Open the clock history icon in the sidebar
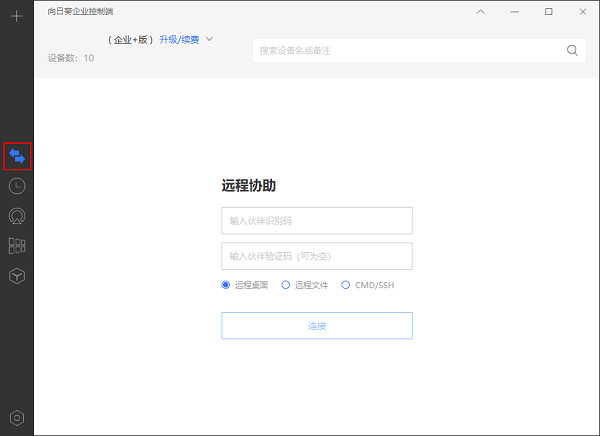600x436 pixels. click(17, 185)
